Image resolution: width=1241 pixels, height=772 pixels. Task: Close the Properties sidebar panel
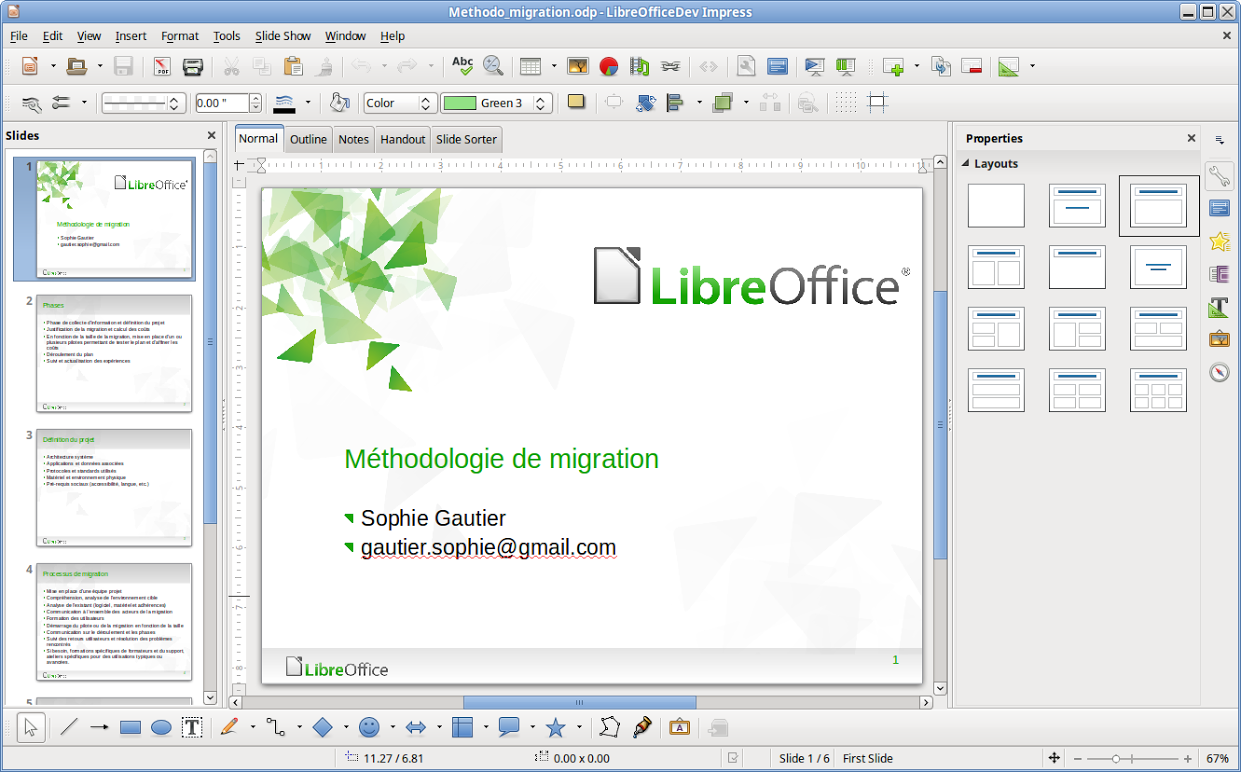pyautogui.click(x=1191, y=139)
